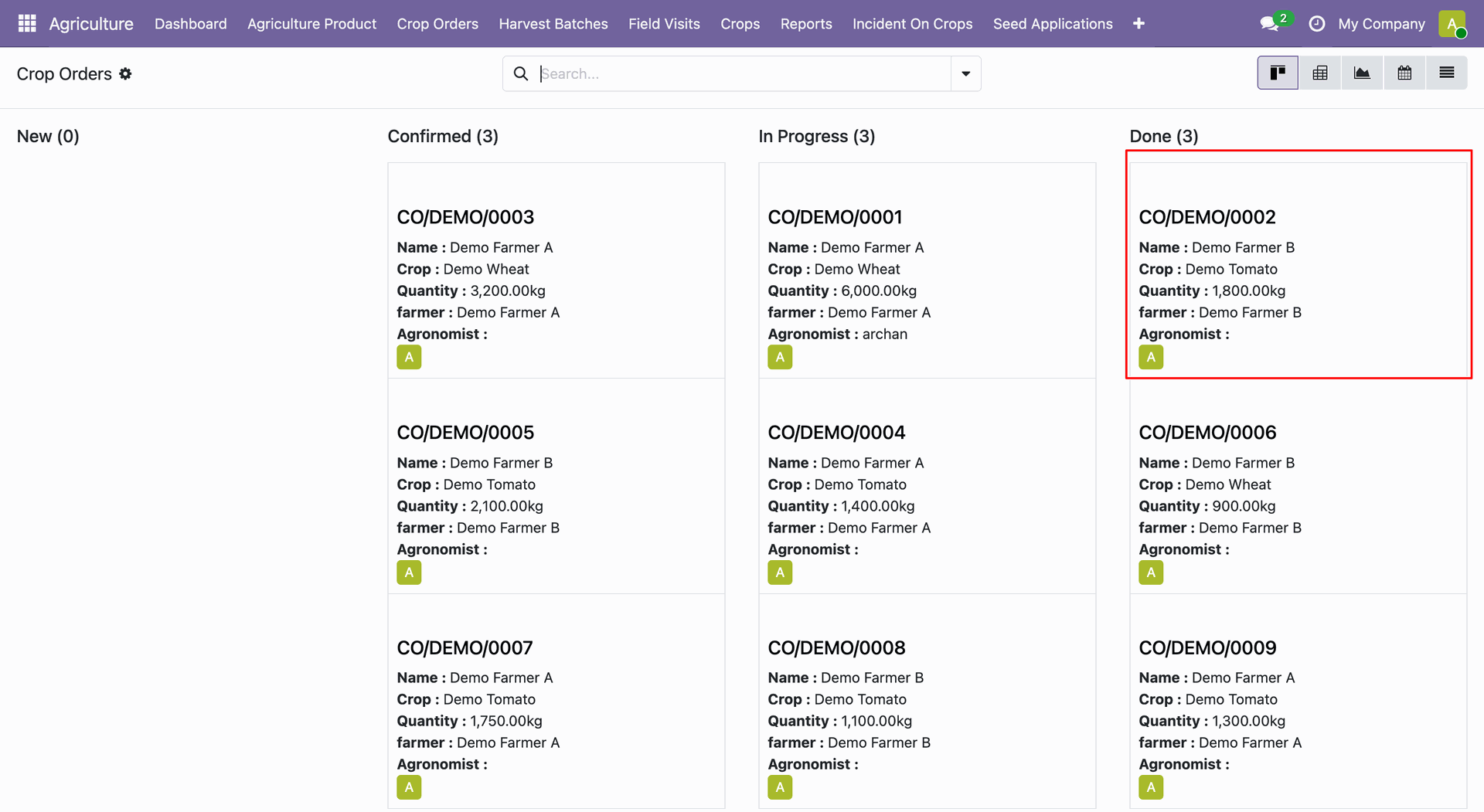Image resolution: width=1484 pixels, height=812 pixels.
Task: Click avatar on CO/DEMO/0008 card
Action: pyautogui.click(x=780, y=787)
